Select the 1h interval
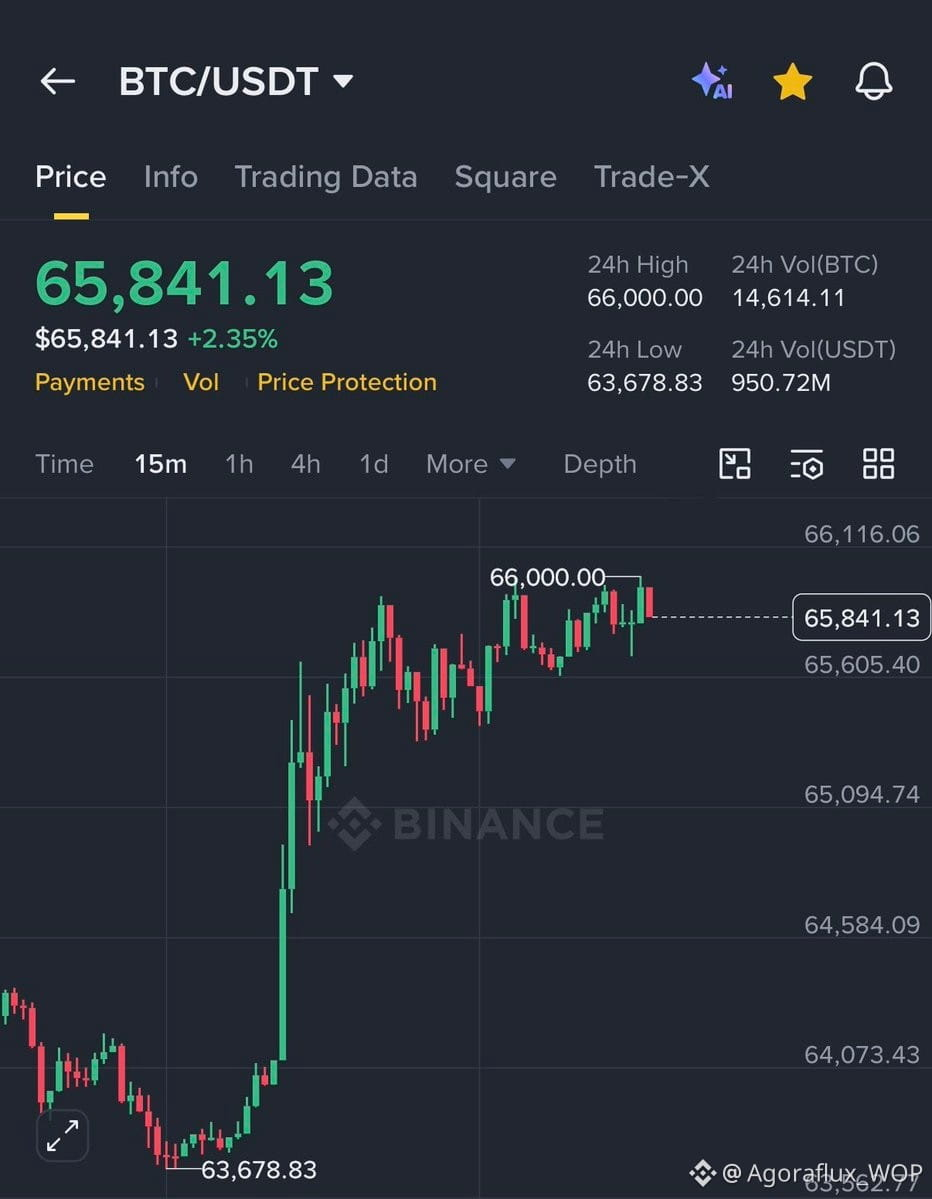 click(x=239, y=464)
